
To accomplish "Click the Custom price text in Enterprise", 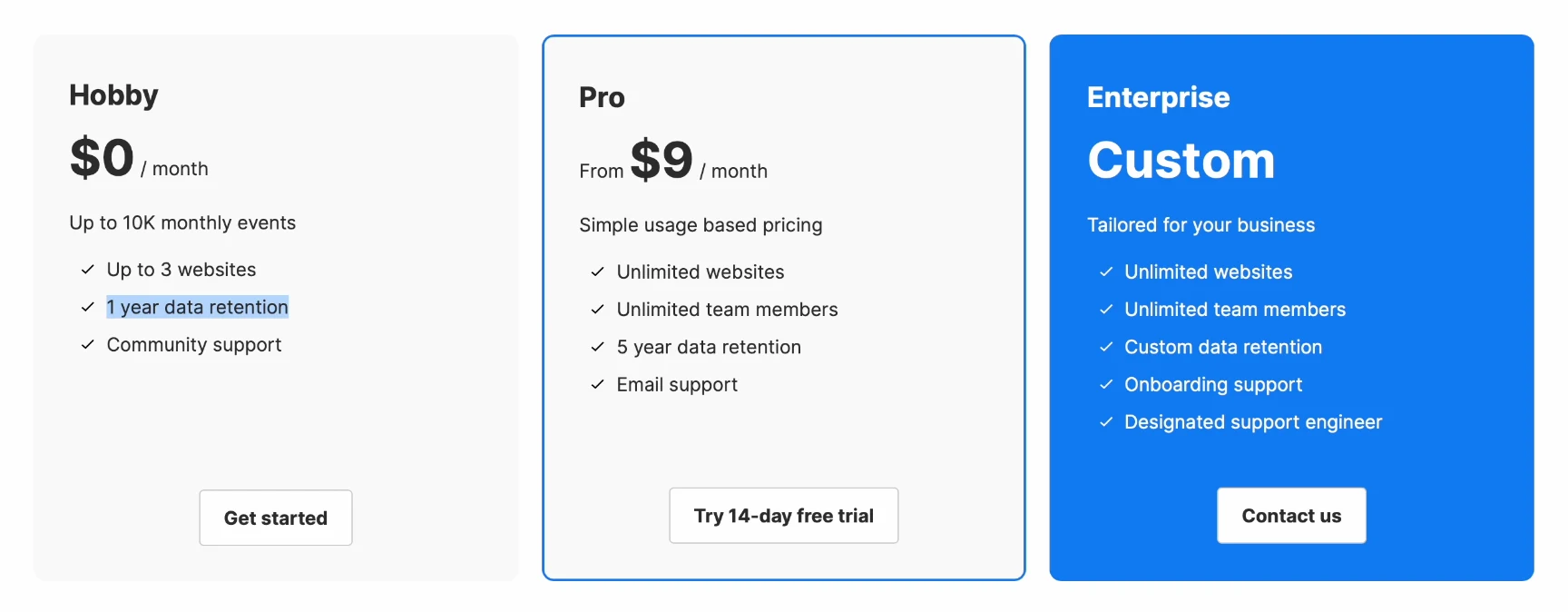I will (x=1181, y=161).
